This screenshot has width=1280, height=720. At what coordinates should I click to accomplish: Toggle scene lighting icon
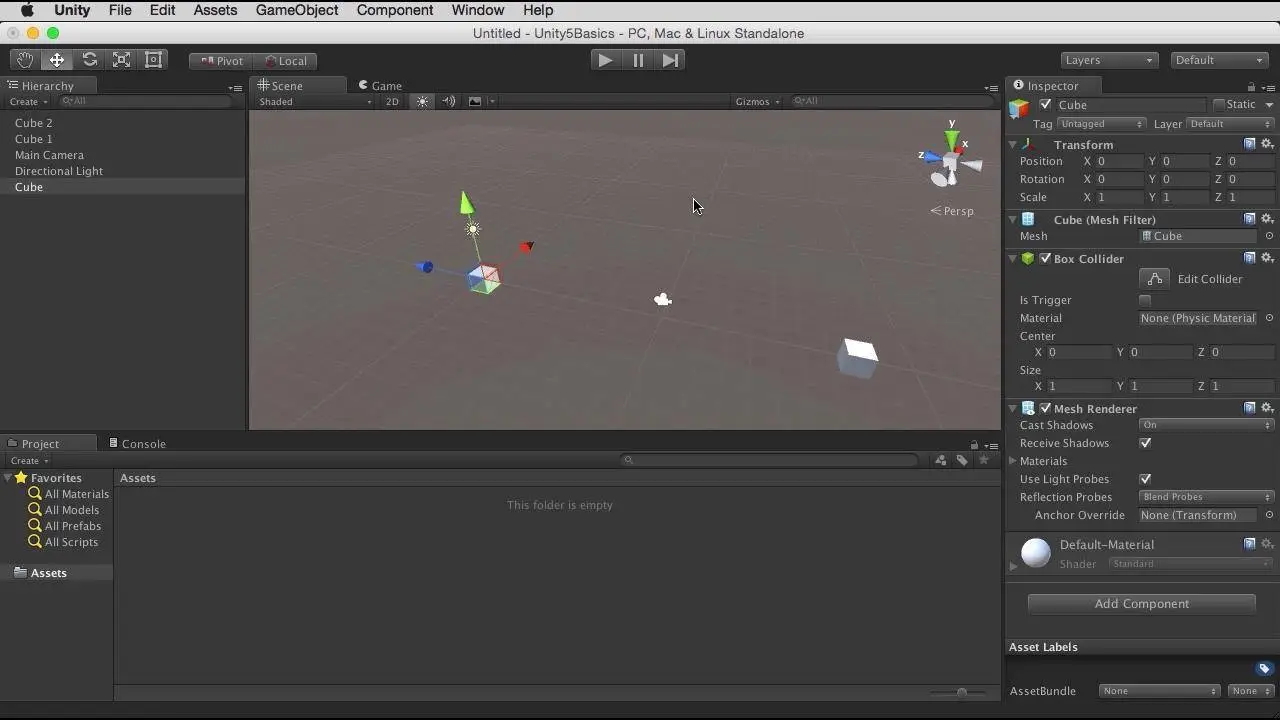coord(422,101)
